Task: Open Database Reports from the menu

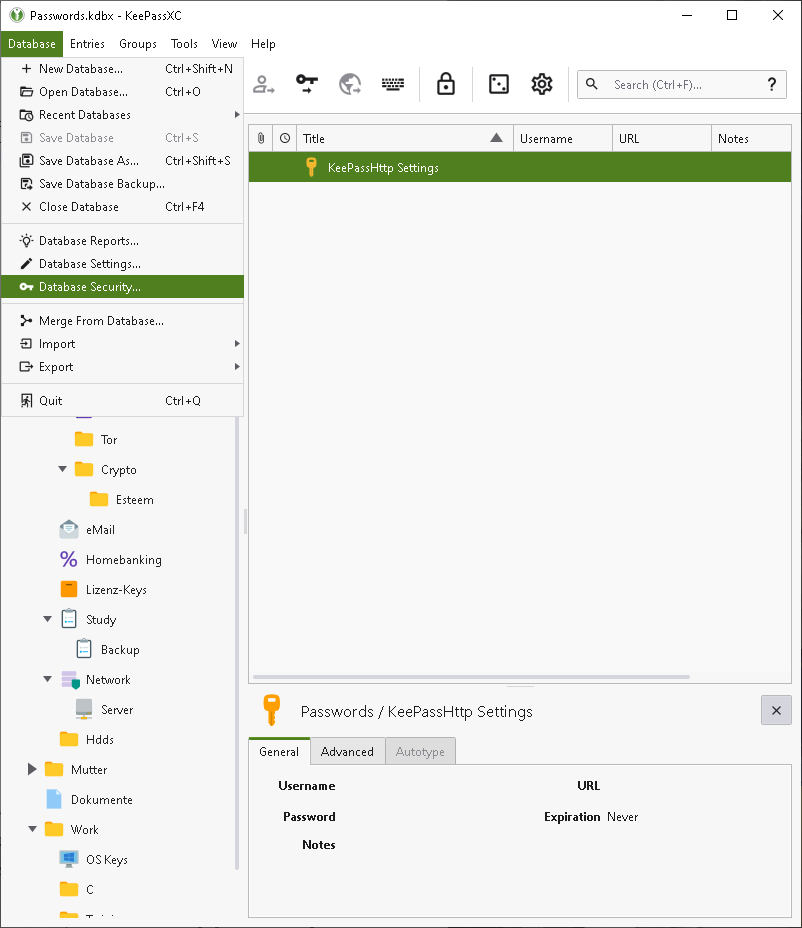Action: coord(123,241)
